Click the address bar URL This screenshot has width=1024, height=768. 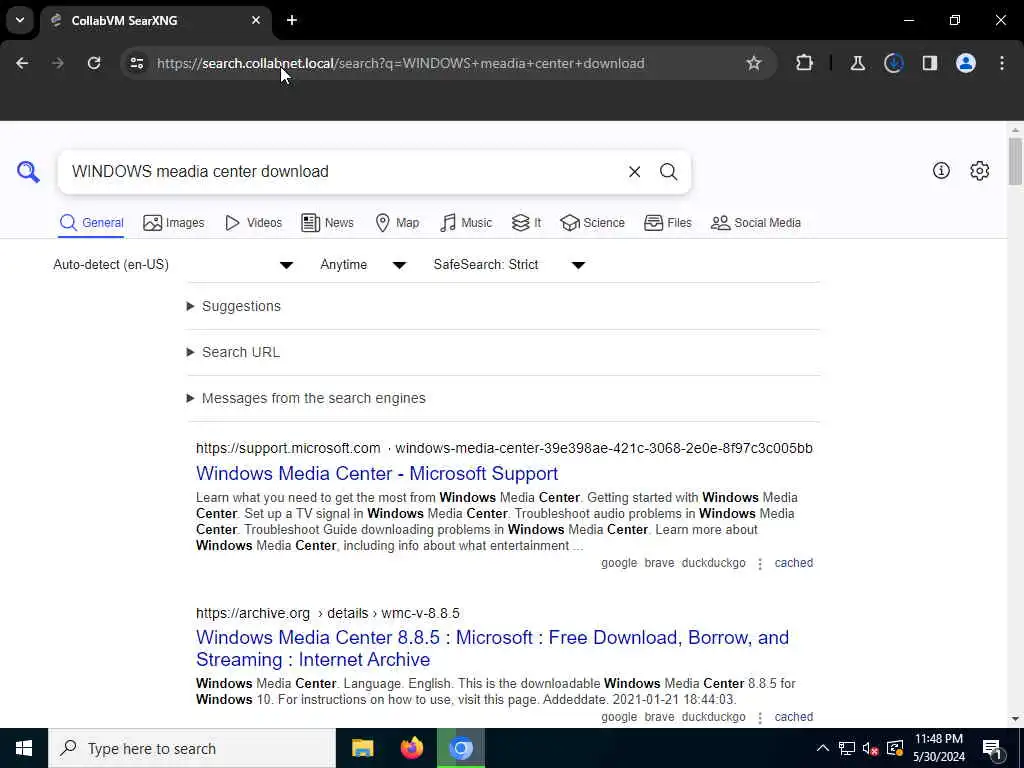[400, 63]
